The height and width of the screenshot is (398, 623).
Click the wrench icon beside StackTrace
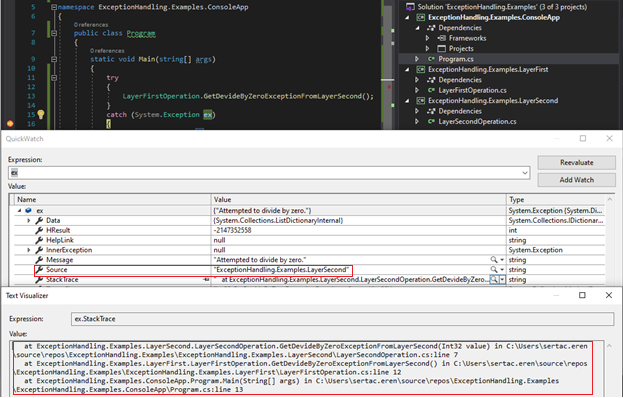point(39,280)
